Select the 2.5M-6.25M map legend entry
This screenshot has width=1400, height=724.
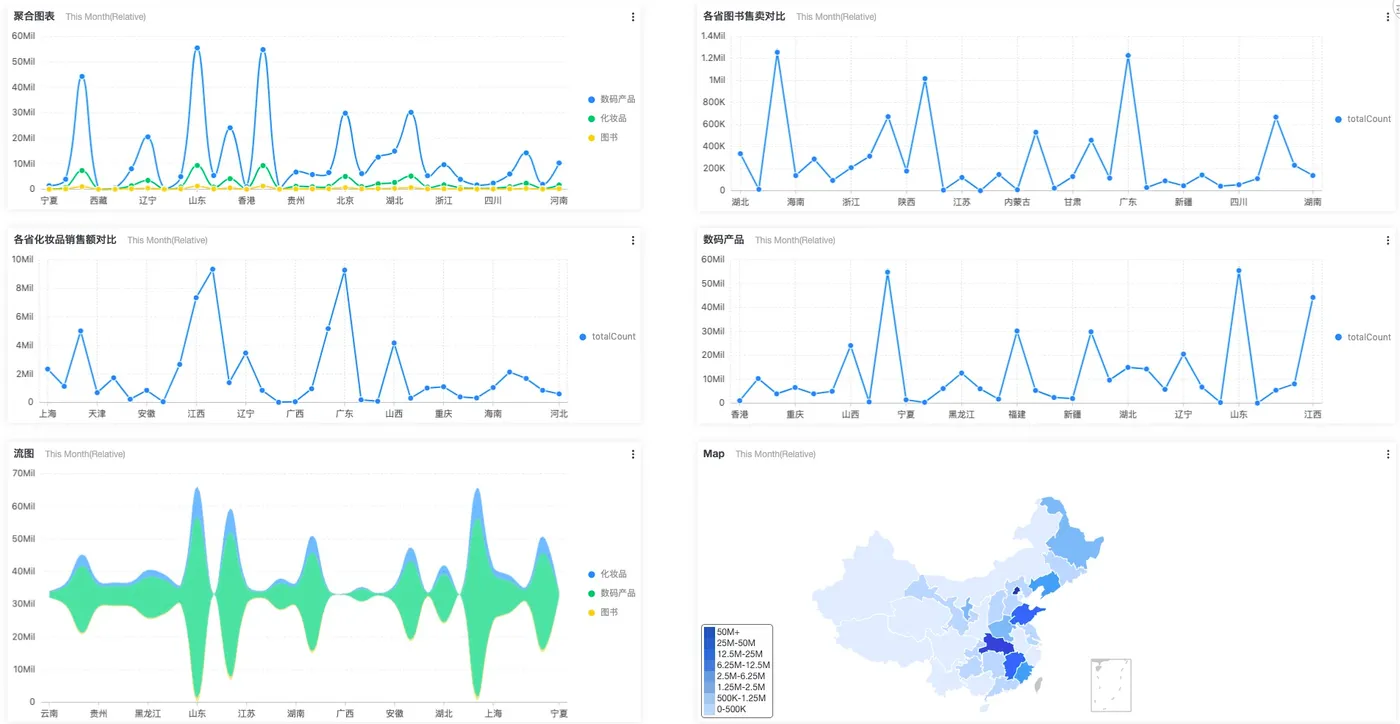735,676
